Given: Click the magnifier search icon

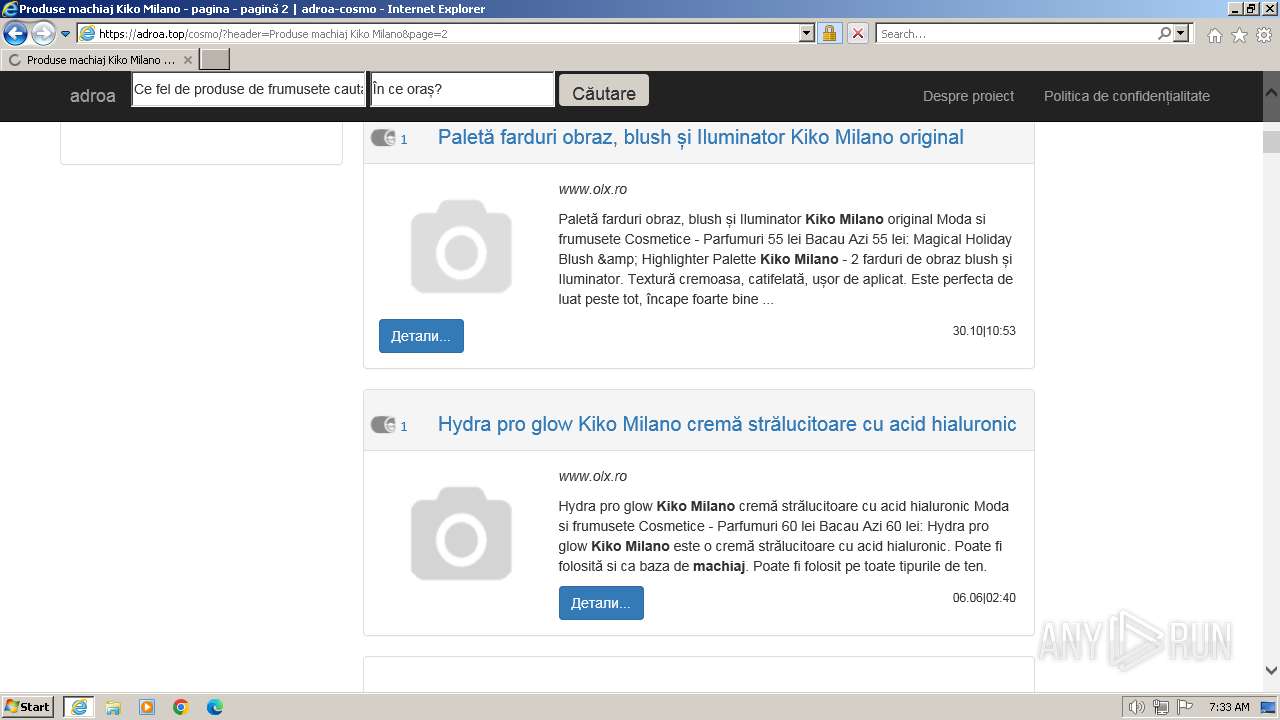Looking at the screenshot, I should 1164,33.
